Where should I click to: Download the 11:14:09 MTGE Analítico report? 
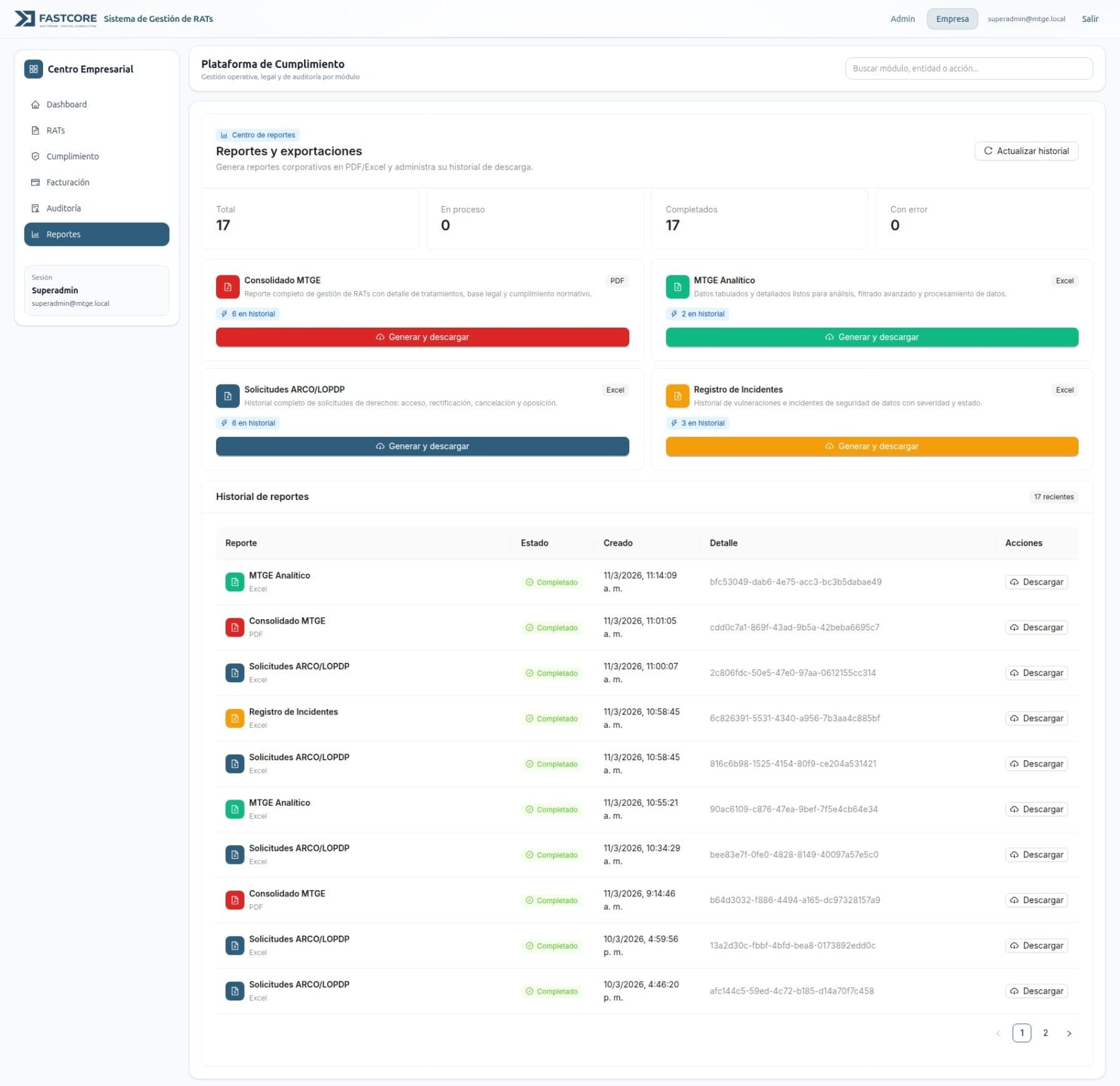1036,582
